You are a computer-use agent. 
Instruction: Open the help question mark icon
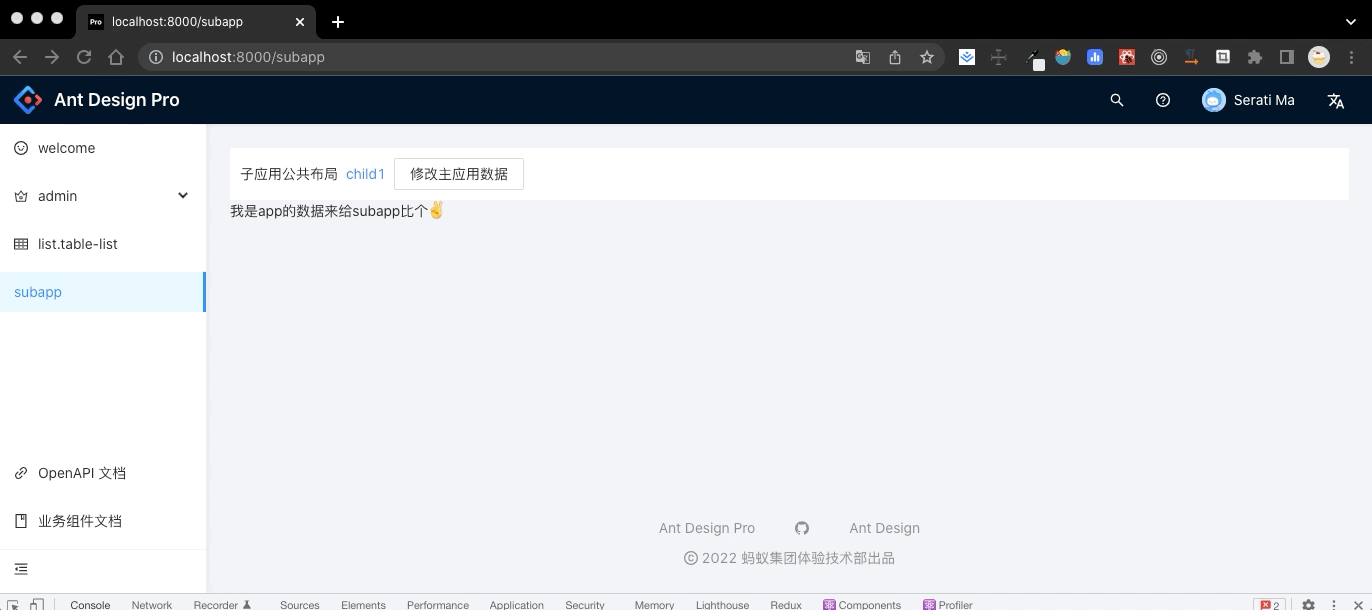point(1162,100)
